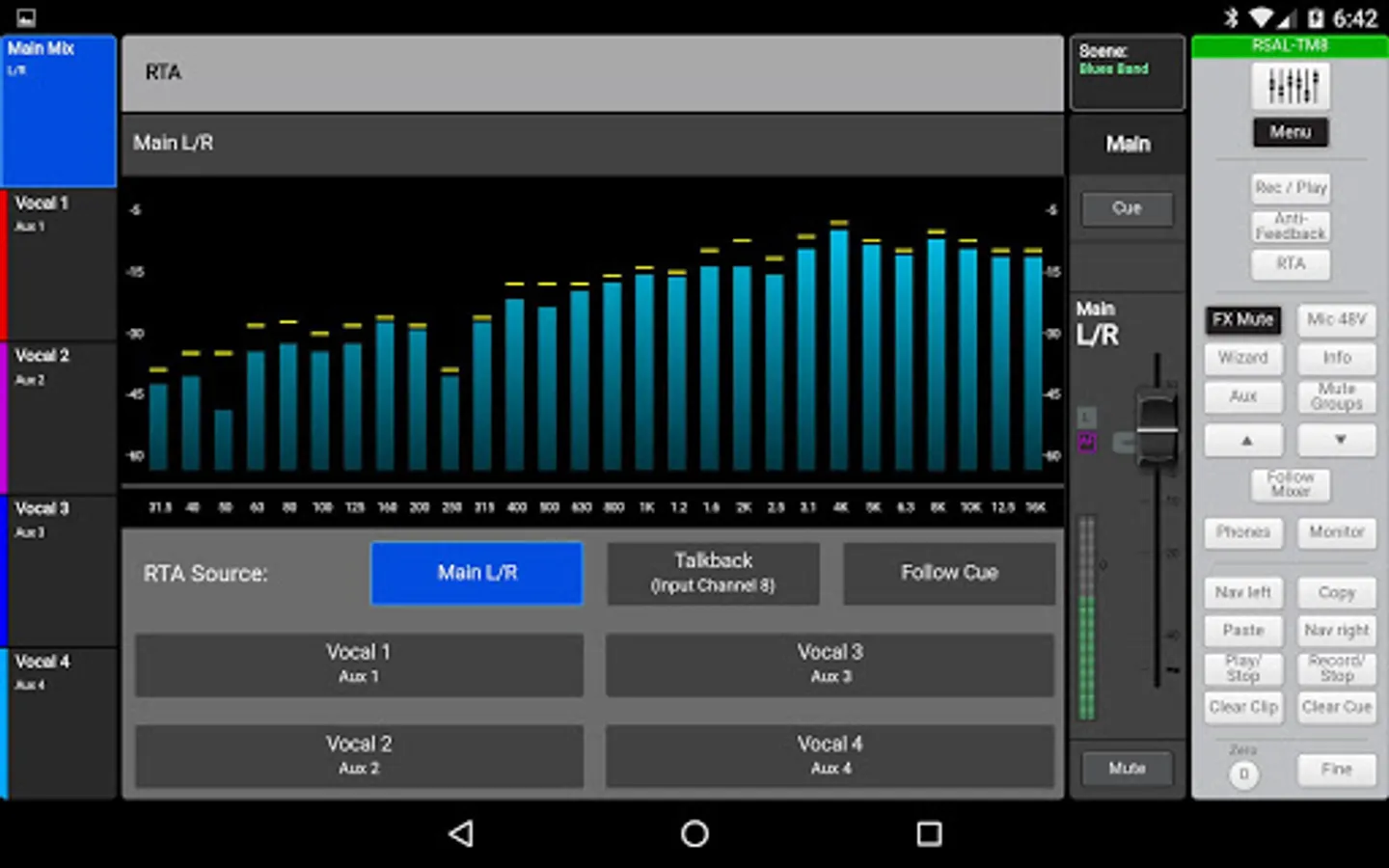
Task: Select Main L/R as RTA source
Action: pos(477,573)
